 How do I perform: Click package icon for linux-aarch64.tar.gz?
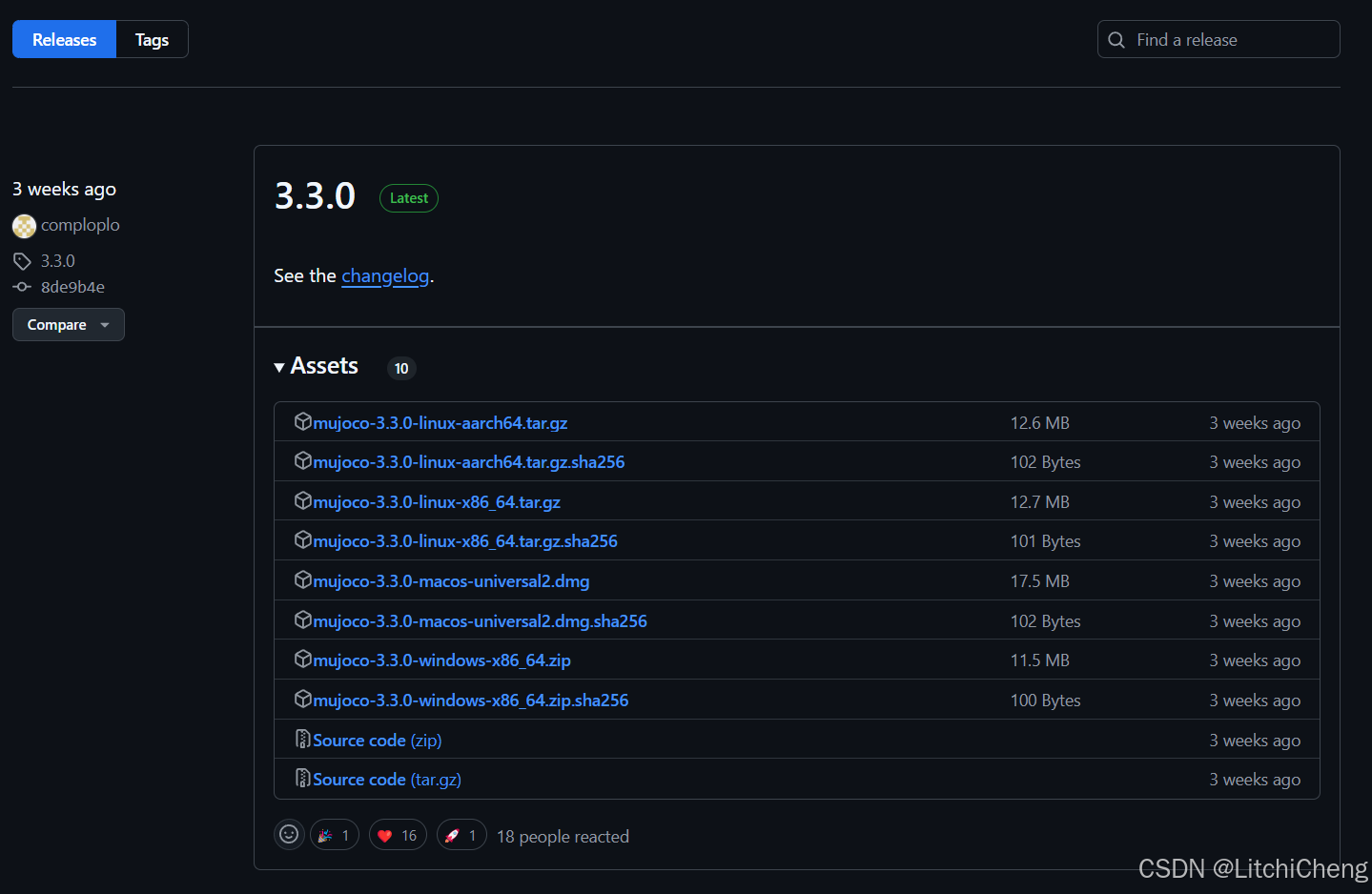click(x=303, y=421)
